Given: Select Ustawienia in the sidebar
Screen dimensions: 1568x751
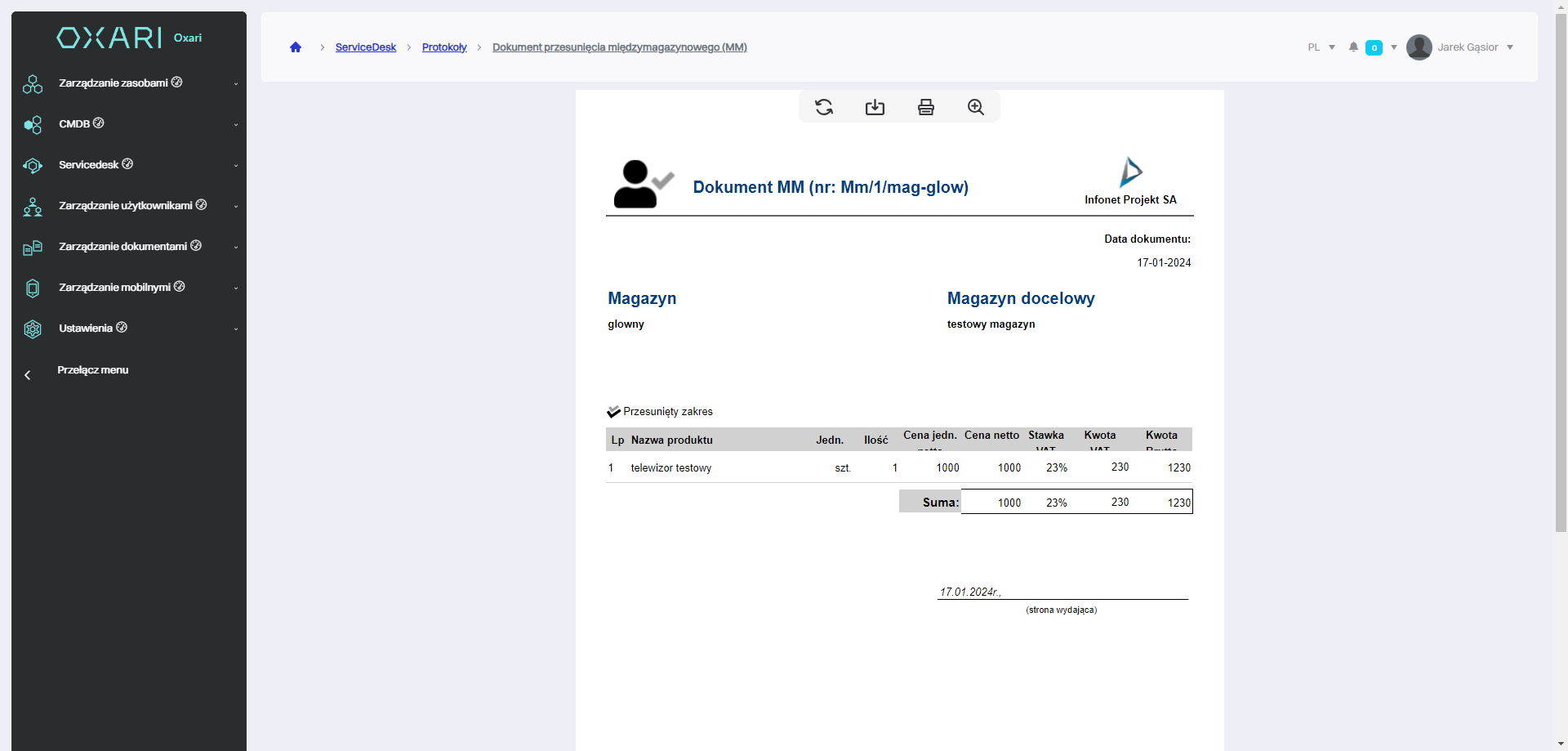Looking at the screenshot, I should (86, 329).
